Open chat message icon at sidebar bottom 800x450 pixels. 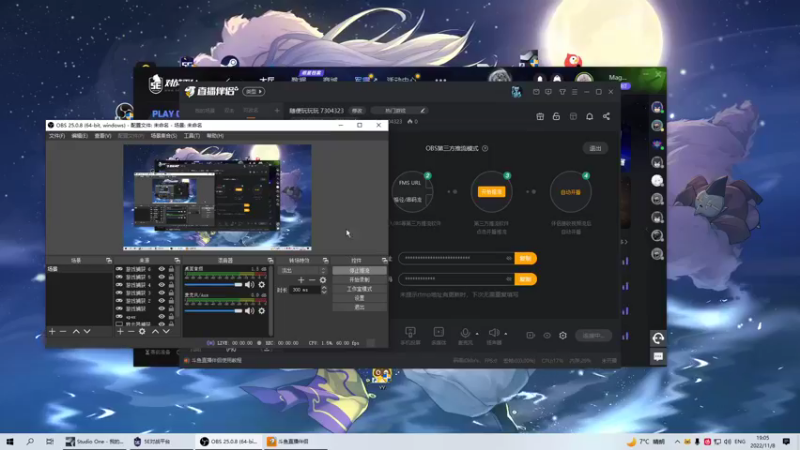pyautogui.click(x=658, y=357)
